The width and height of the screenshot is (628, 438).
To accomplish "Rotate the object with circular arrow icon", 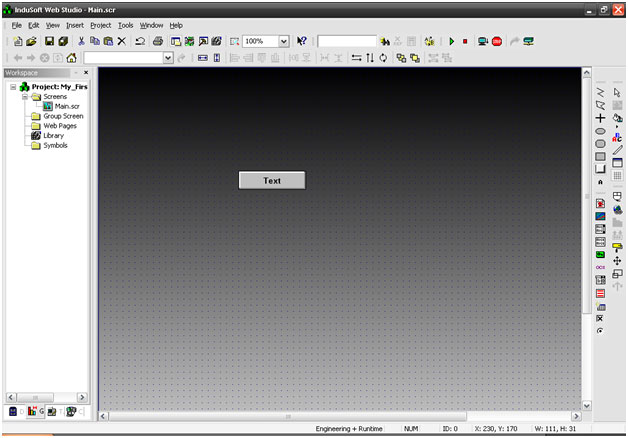I will click(383, 58).
